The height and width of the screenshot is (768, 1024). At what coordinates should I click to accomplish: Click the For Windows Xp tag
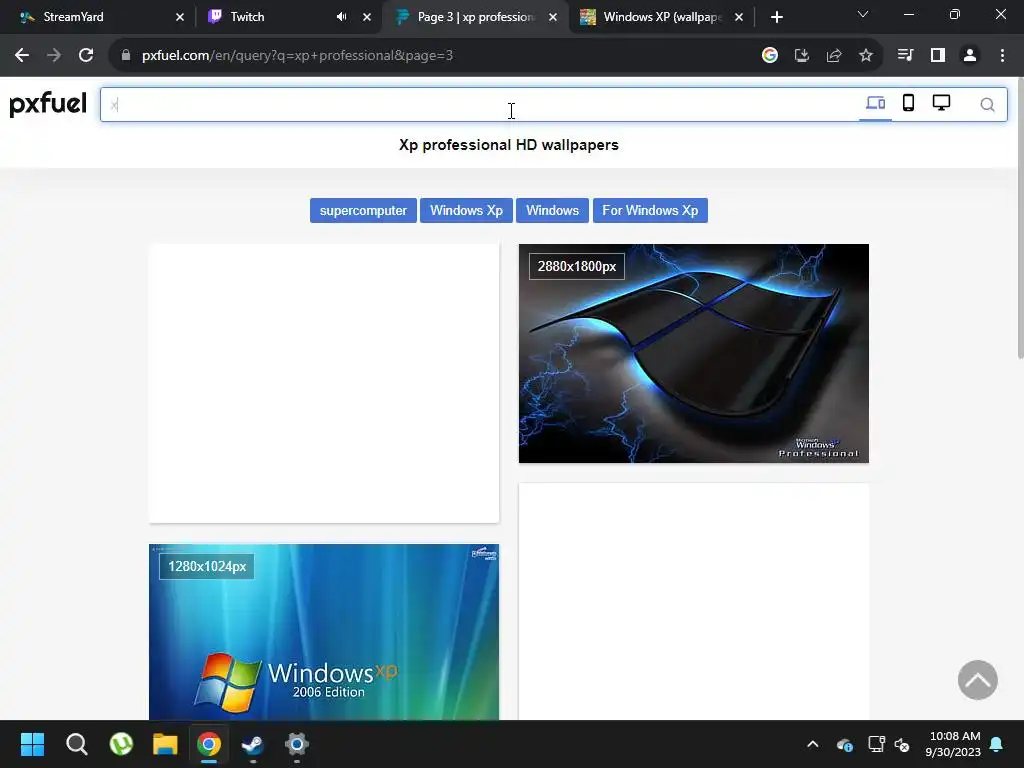[x=650, y=210]
